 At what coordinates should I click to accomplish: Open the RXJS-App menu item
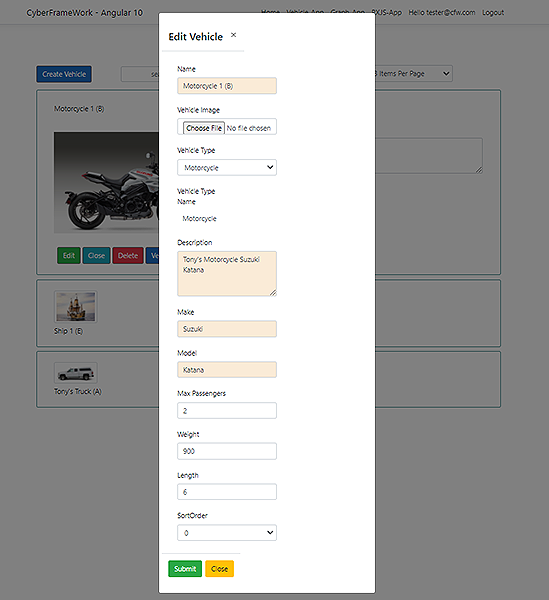[x=386, y=13]
